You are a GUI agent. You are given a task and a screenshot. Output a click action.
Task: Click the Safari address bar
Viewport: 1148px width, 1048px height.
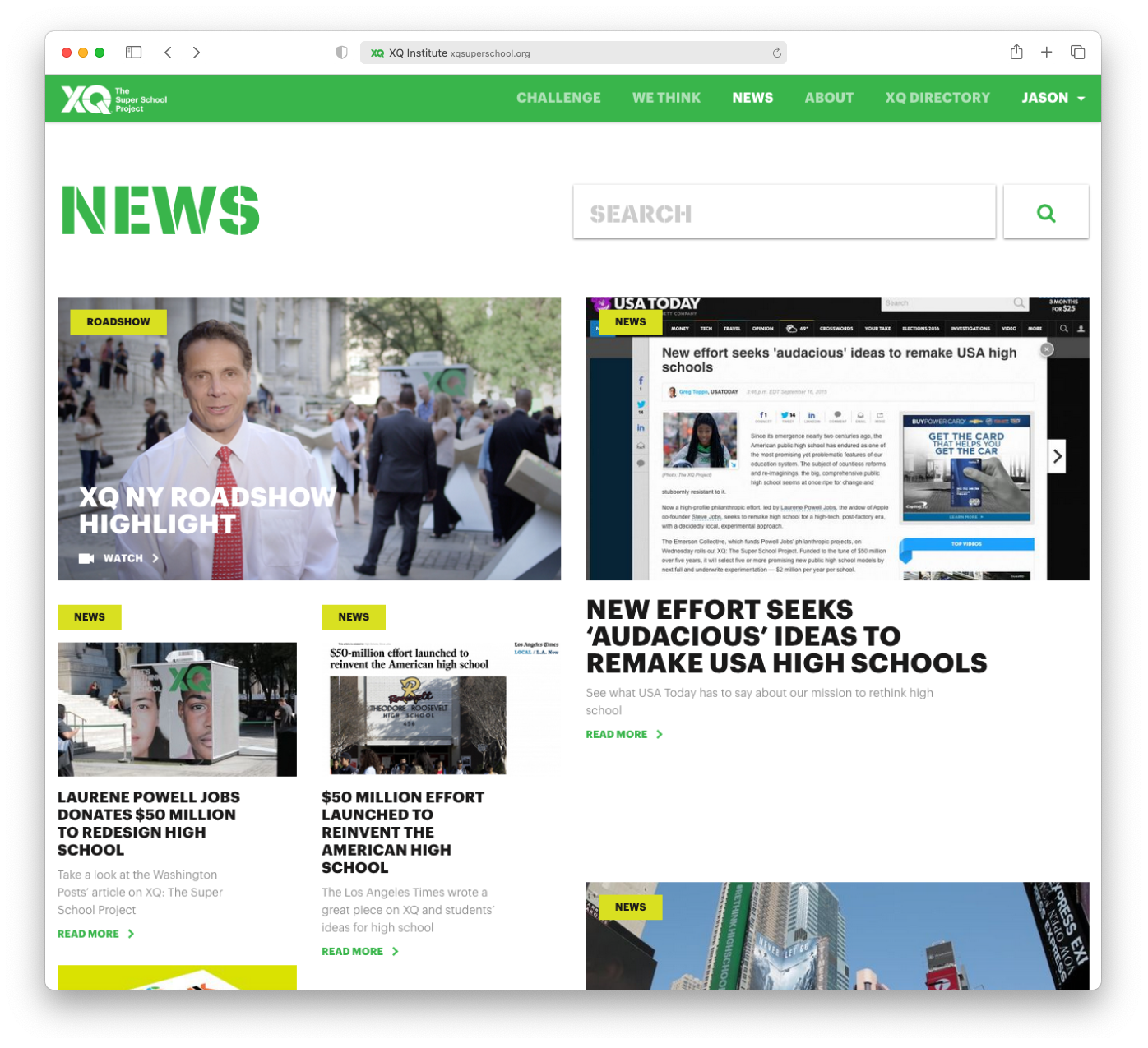pos(573,53)
